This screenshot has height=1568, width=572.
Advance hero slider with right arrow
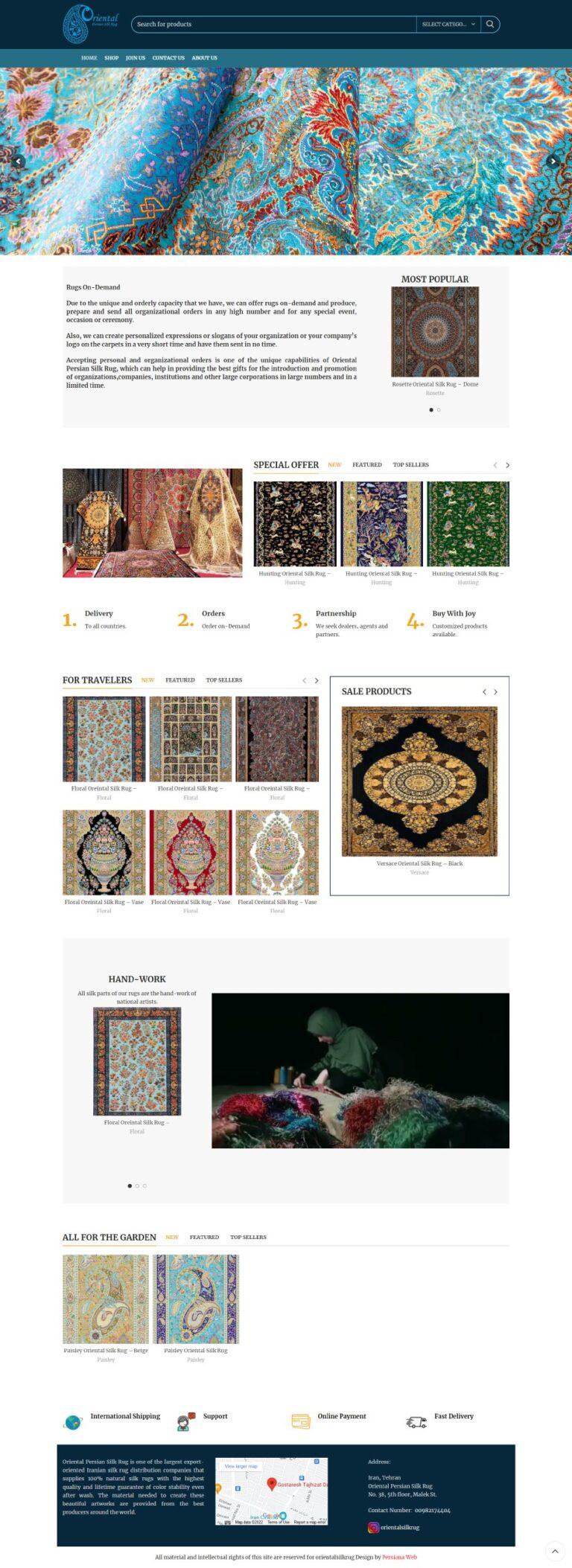(x=553, y=161)
